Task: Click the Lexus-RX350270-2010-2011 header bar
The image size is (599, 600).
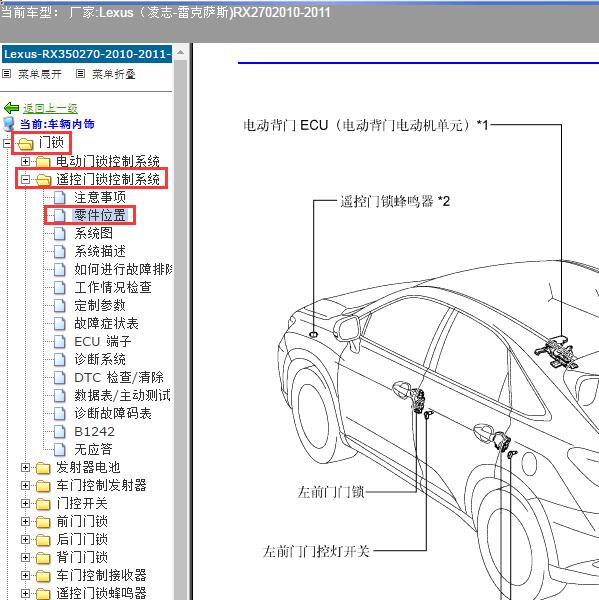Action: click(87, 54)
